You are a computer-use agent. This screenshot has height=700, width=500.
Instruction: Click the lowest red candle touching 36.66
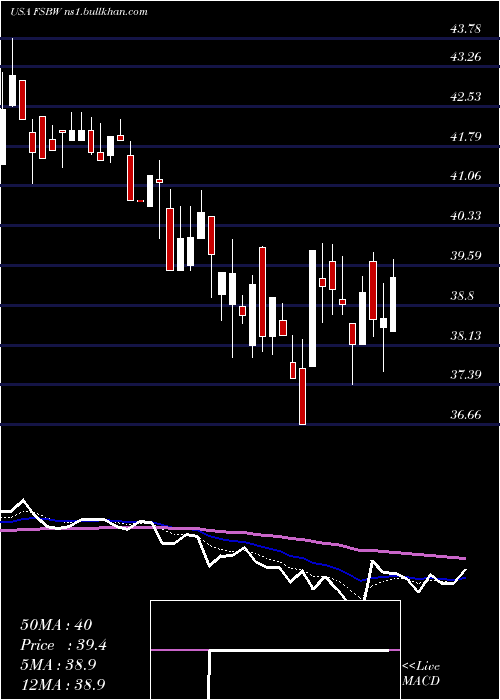tap(303, 396)
